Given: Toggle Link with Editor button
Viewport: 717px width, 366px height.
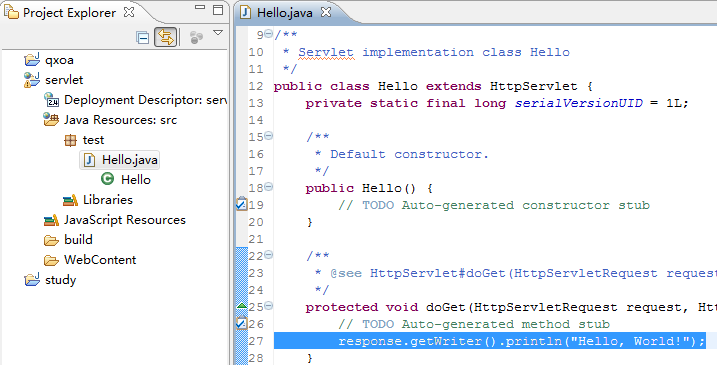Looking at the screenshot, I should pyautogui.click(x=166, y=37).
